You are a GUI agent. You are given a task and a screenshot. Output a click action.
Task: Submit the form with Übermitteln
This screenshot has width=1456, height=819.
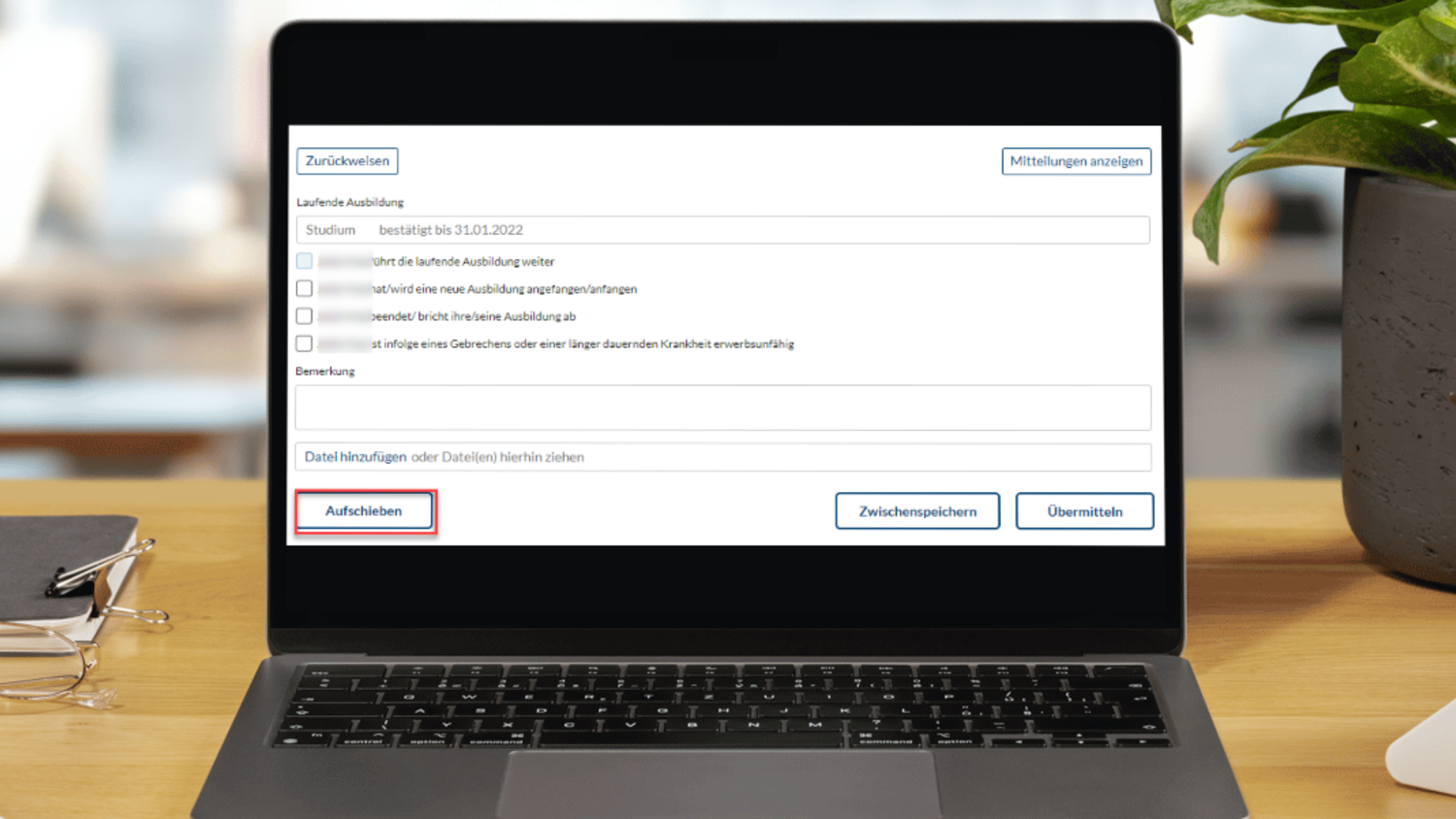(x=1084, y=511)
